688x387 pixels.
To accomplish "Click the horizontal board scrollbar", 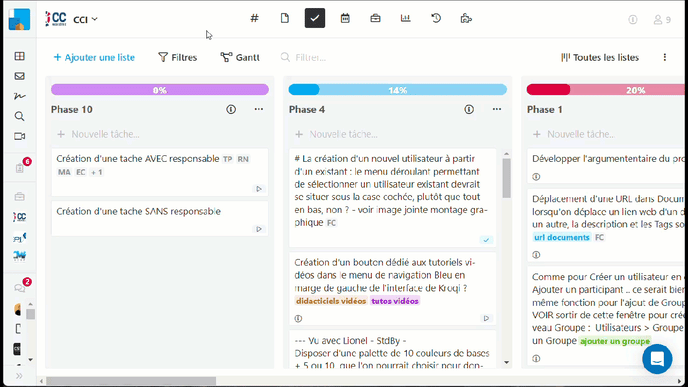I will (x=131, y=381).
